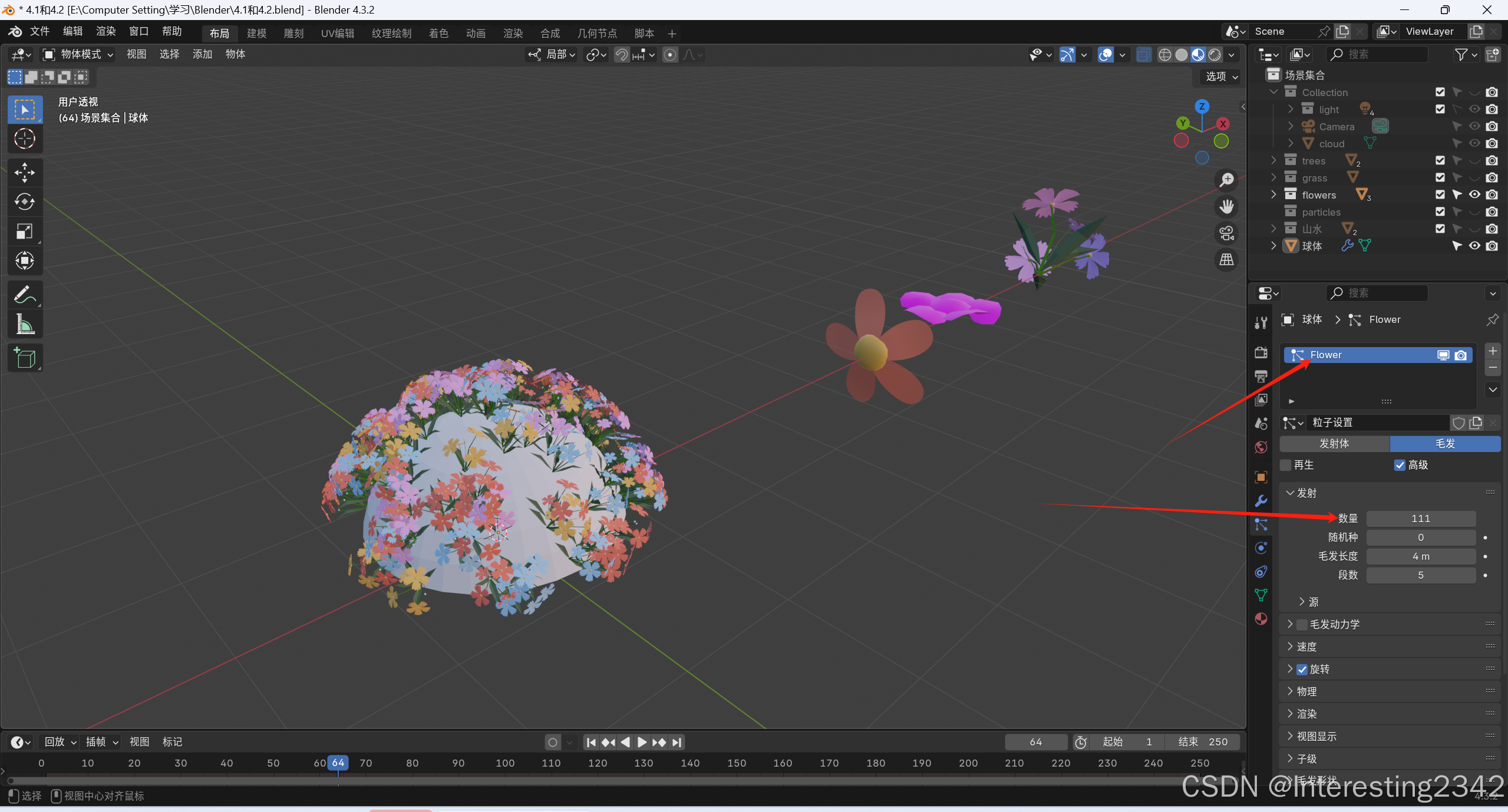Uncheck the 高级 checkbox
Screen dimensions: 1508x812
pos(1400,466)
